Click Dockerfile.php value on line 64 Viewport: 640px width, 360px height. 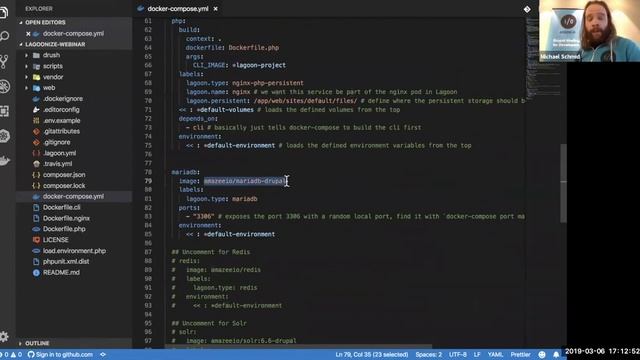253,48
